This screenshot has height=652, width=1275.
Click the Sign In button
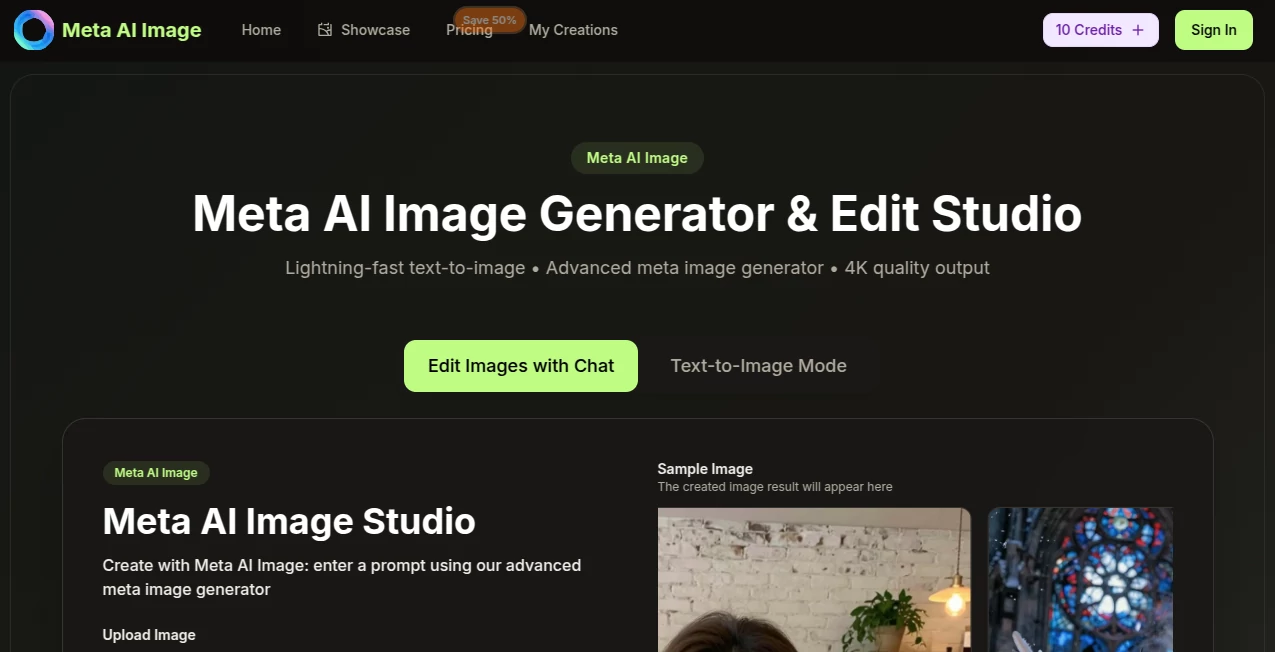1213,30
